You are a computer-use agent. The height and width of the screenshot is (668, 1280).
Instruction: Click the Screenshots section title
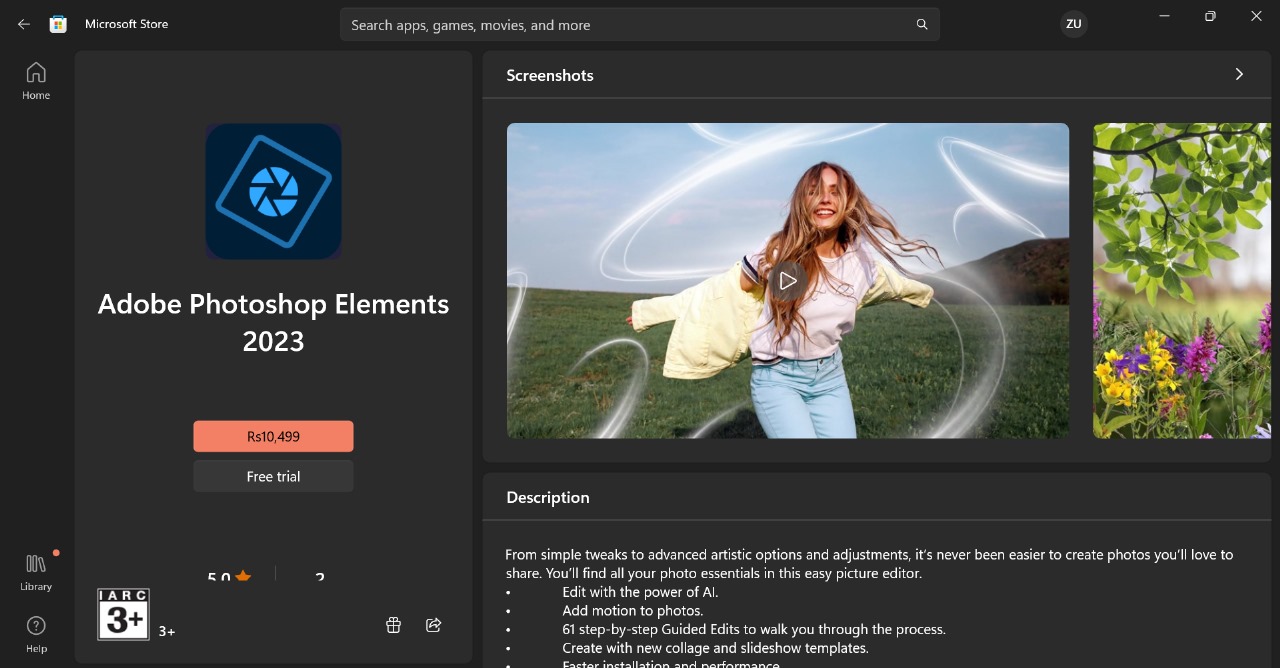(550, 75)
